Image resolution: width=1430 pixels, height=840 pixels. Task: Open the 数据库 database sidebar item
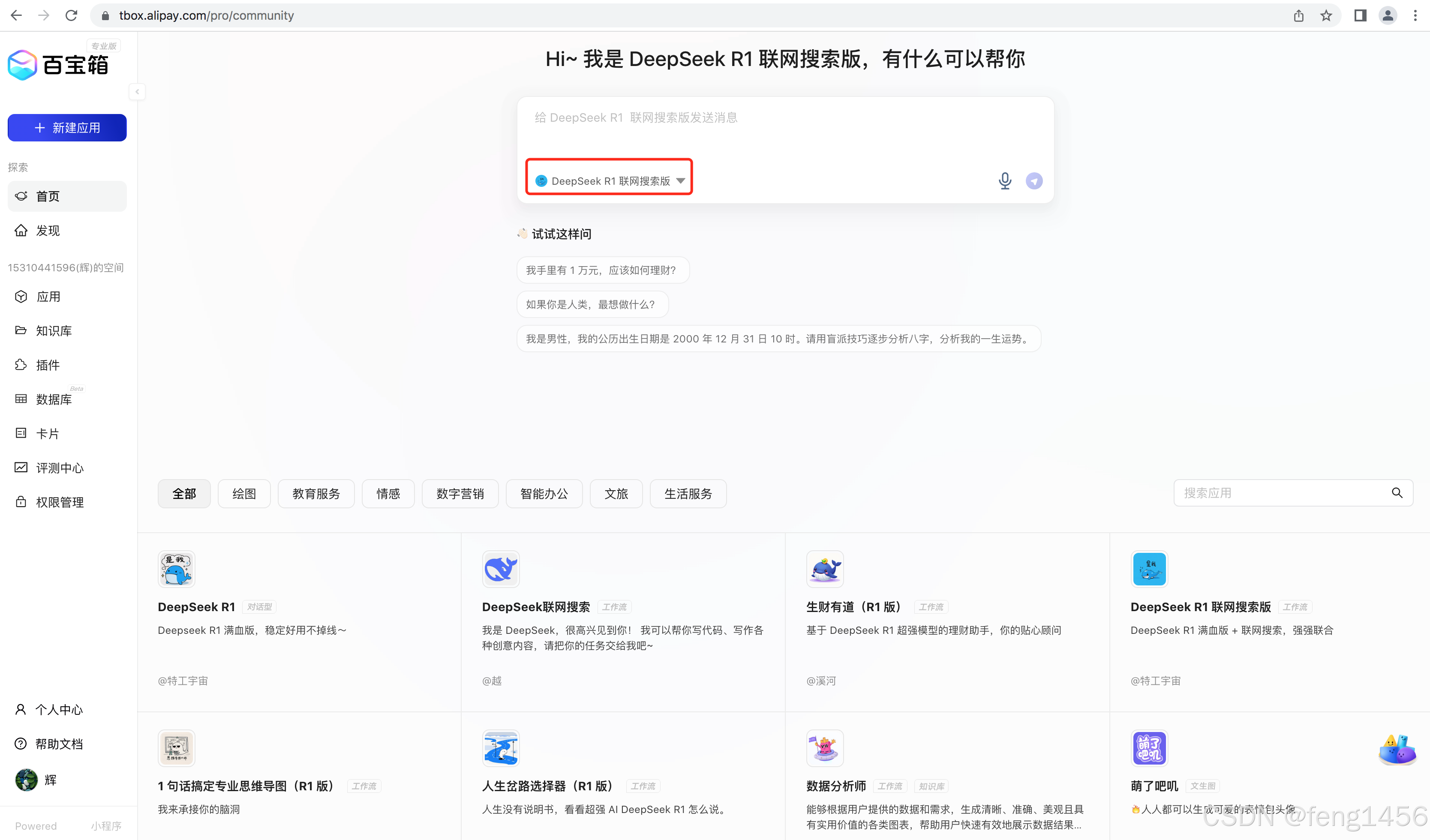tap(53, 399)
